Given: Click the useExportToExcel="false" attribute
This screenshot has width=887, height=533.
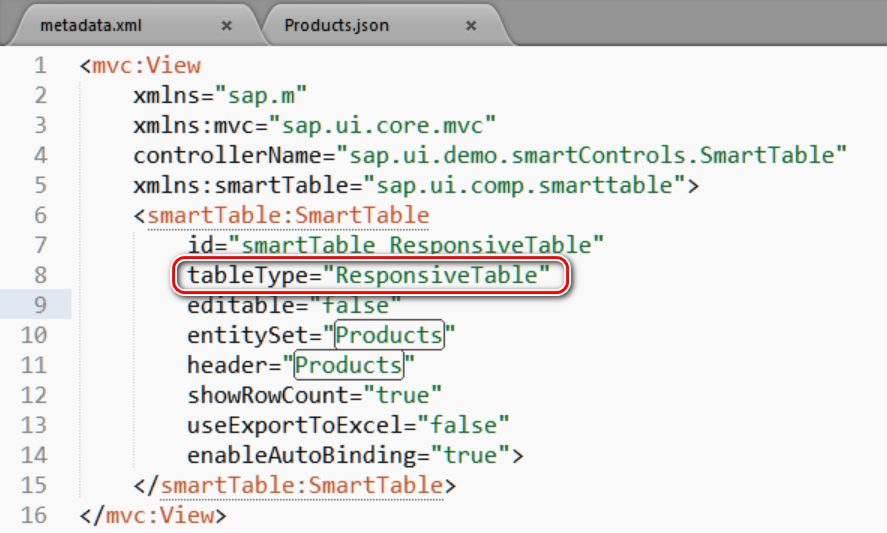Looking at the screenshot, I should [348, 425].
